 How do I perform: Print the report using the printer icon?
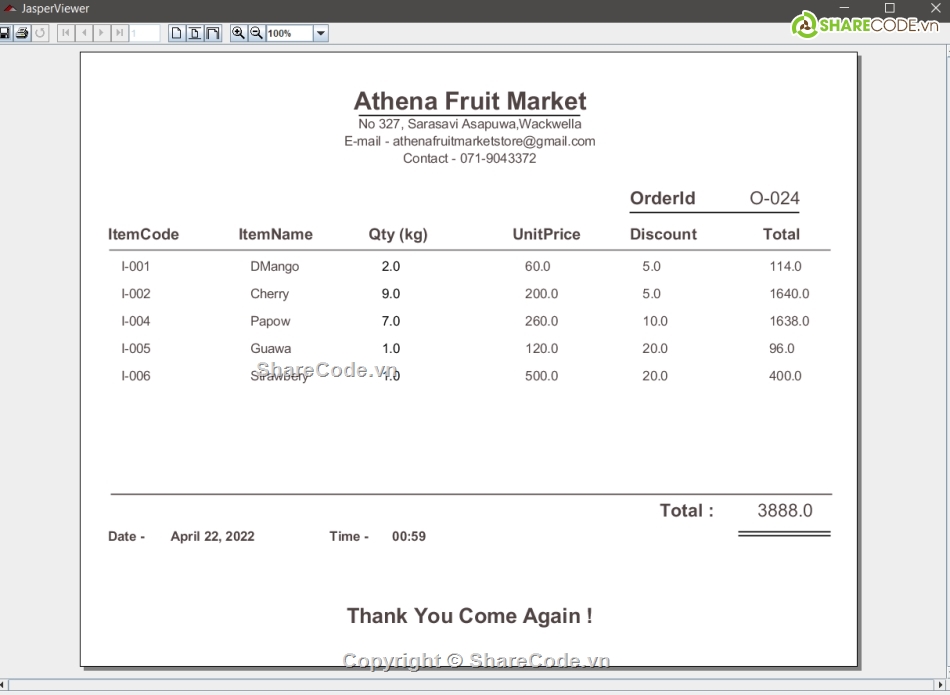tap(21, 33)
